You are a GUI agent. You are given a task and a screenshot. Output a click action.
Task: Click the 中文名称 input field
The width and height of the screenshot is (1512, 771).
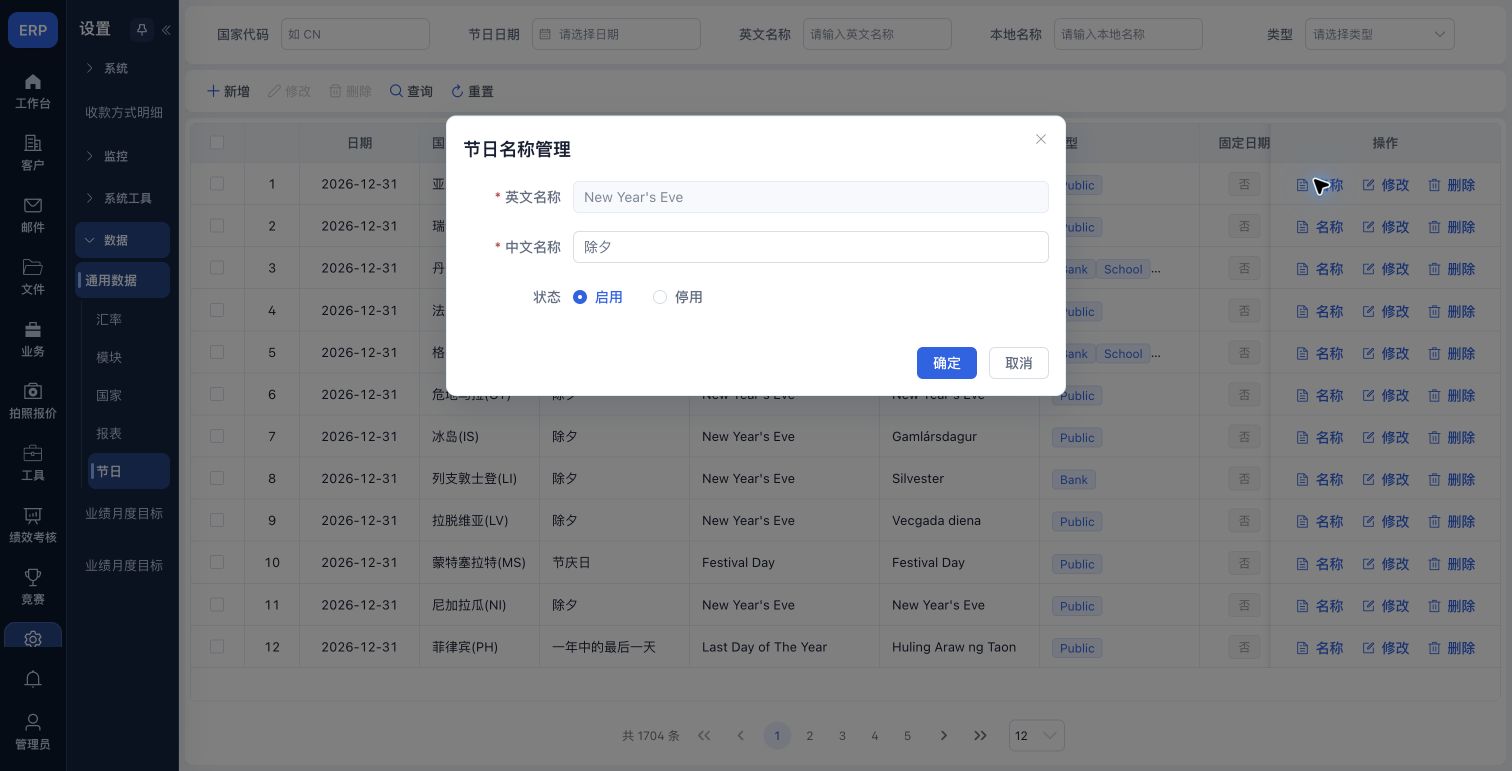pyautogui.click(x=810, y=247)
